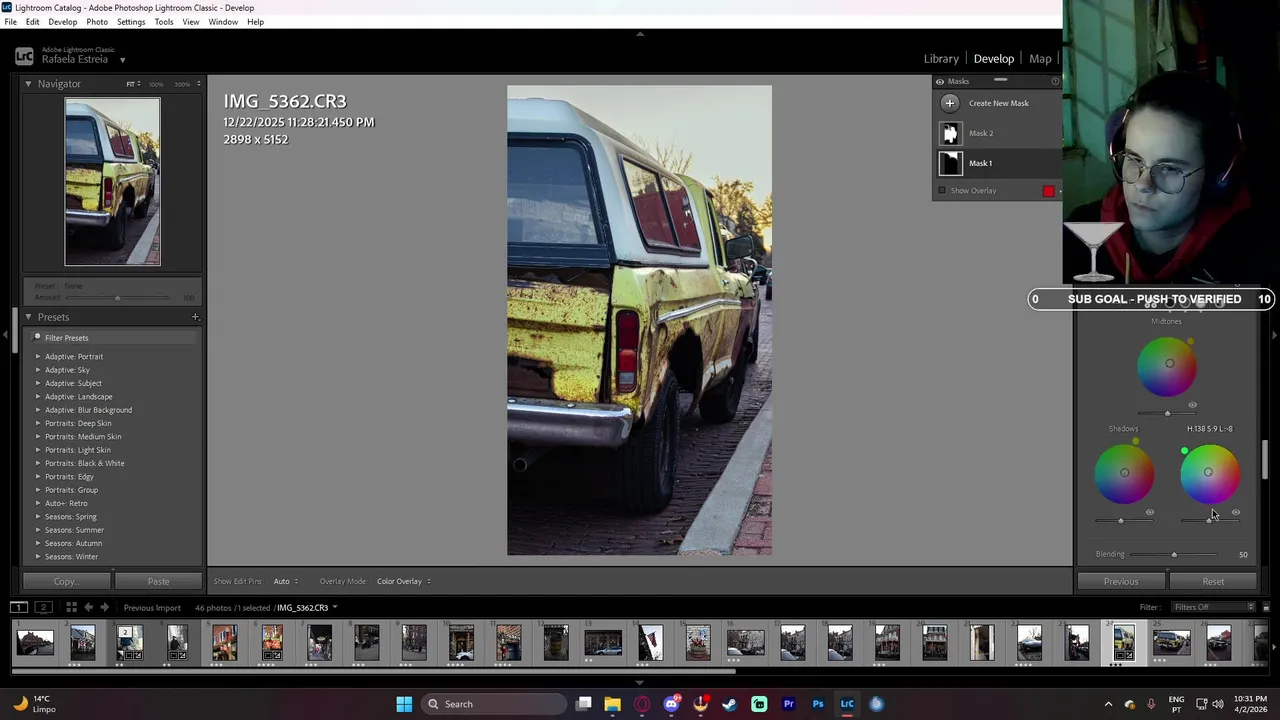Image resolution: width=1280 pixels, height=720 pixels.
Task: Open the identity plate dropdown arrow
Action: (122, 60)
